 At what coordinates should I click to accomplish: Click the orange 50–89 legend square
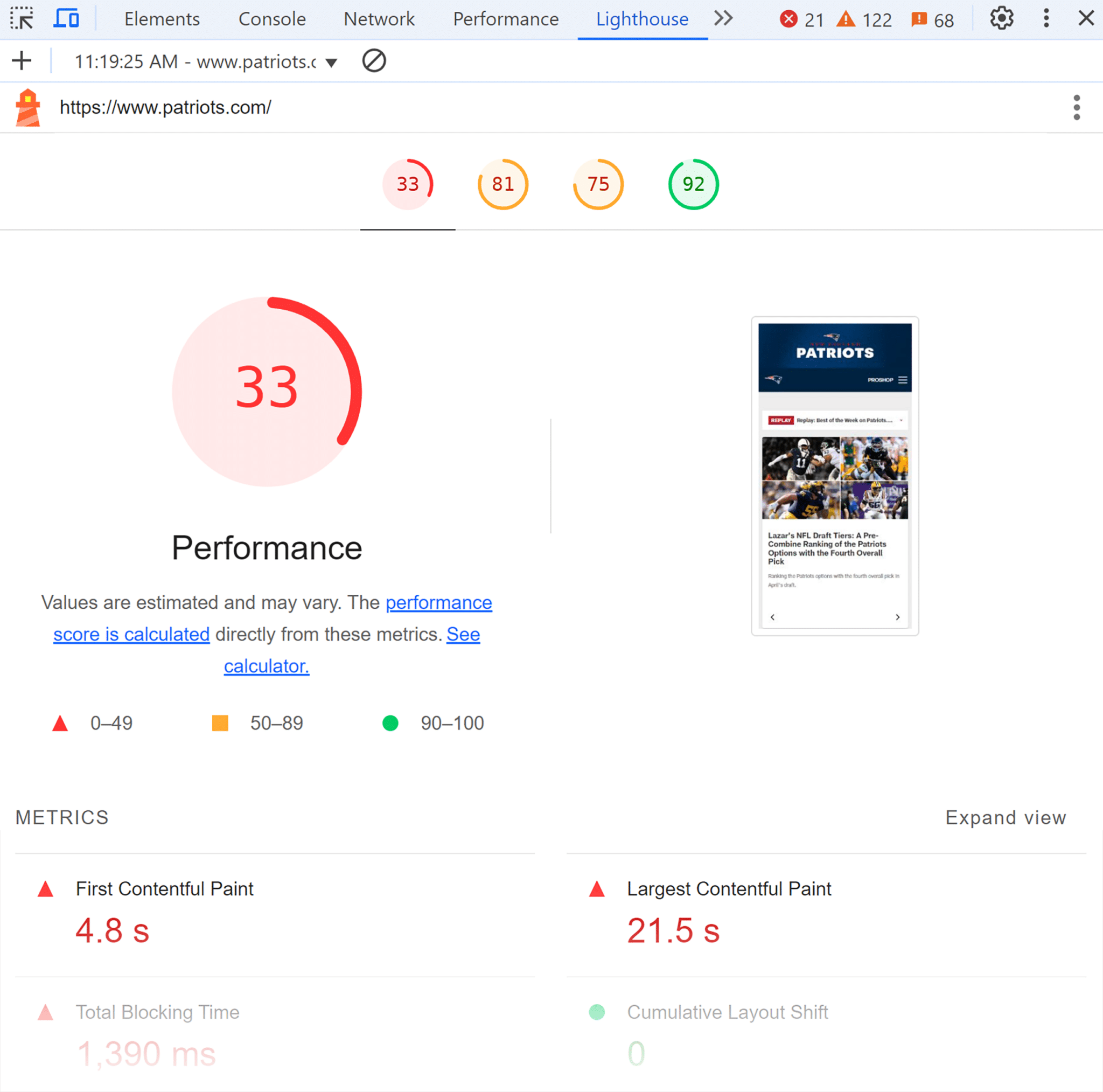pos(220,723)
